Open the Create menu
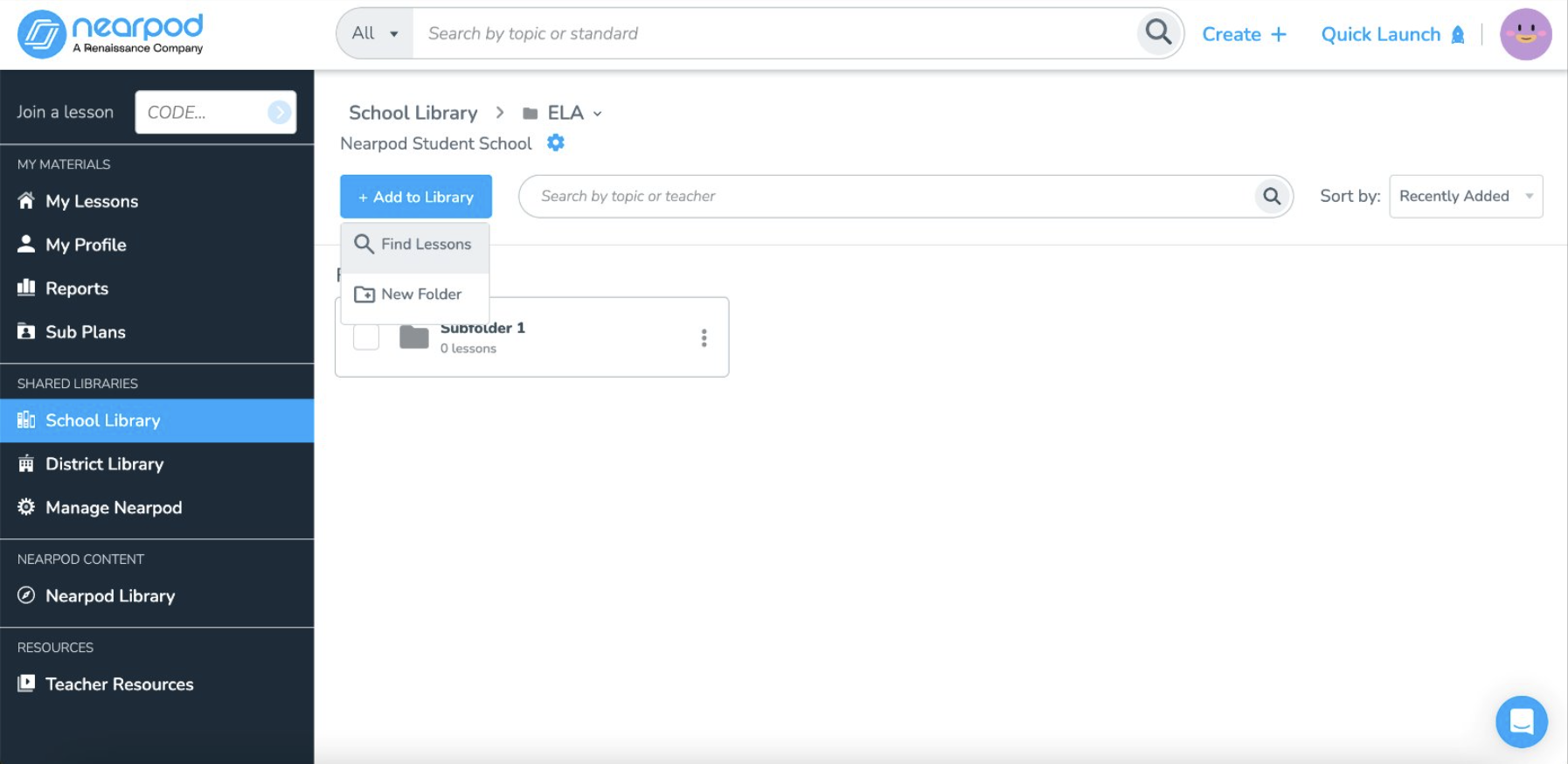The width and height of the screenshot is (1568, 764). (1245, 34)
